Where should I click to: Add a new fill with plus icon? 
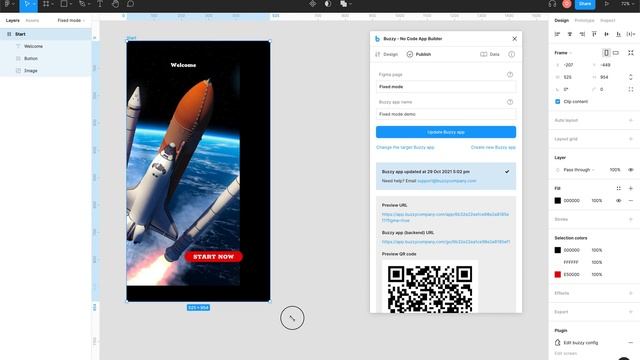point(631,189)
